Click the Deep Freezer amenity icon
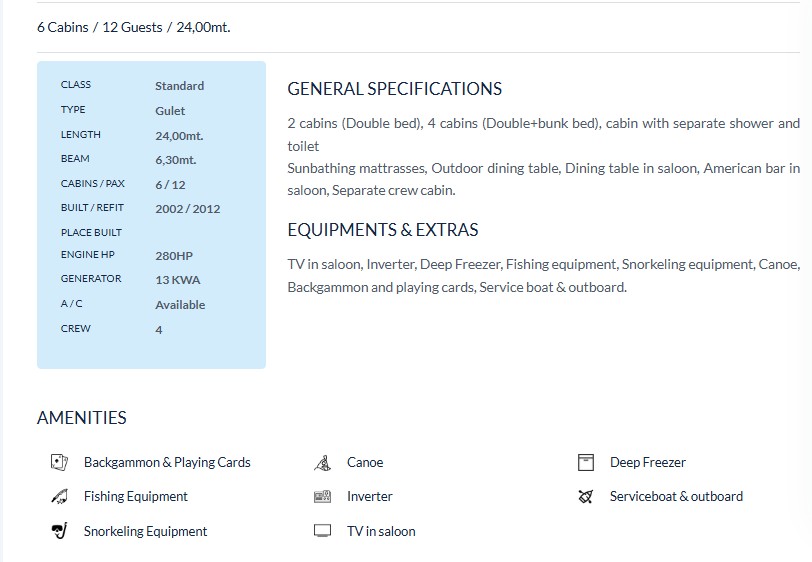The width and height of the screenshot is (812, 562). (586, 462)
